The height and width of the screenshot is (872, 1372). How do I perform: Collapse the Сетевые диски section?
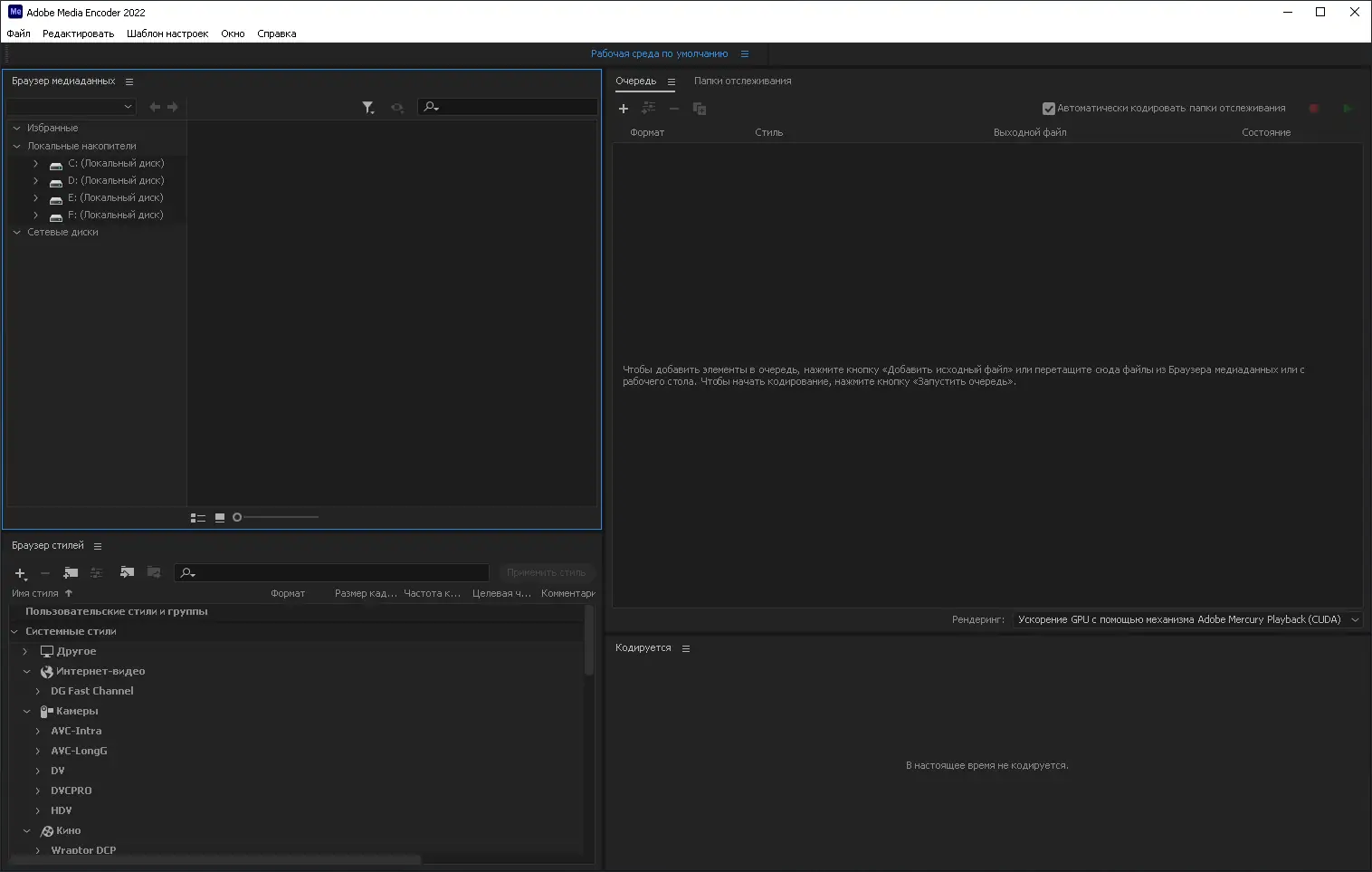click(16, 233)
